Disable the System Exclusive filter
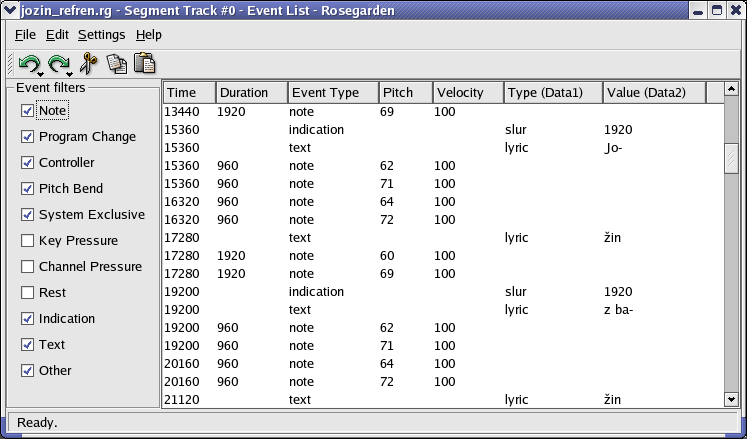This screenshot has width=747, height=439. pyautogui.click(x=27, y=214)
